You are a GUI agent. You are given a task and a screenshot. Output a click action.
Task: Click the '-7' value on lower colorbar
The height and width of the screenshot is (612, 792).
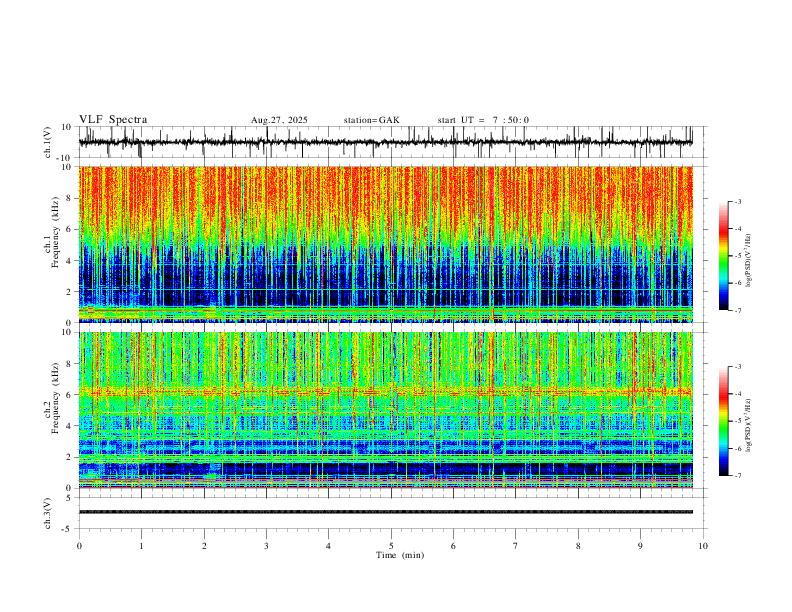tap(738, 476)
